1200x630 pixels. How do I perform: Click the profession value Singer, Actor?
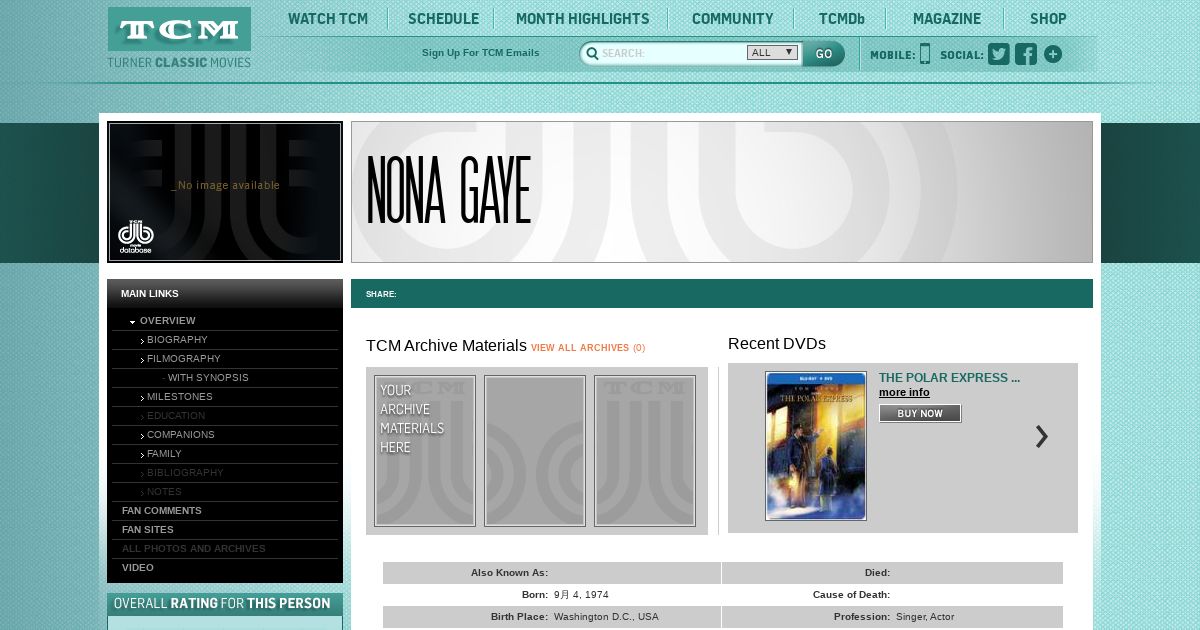tap(925, 617)
